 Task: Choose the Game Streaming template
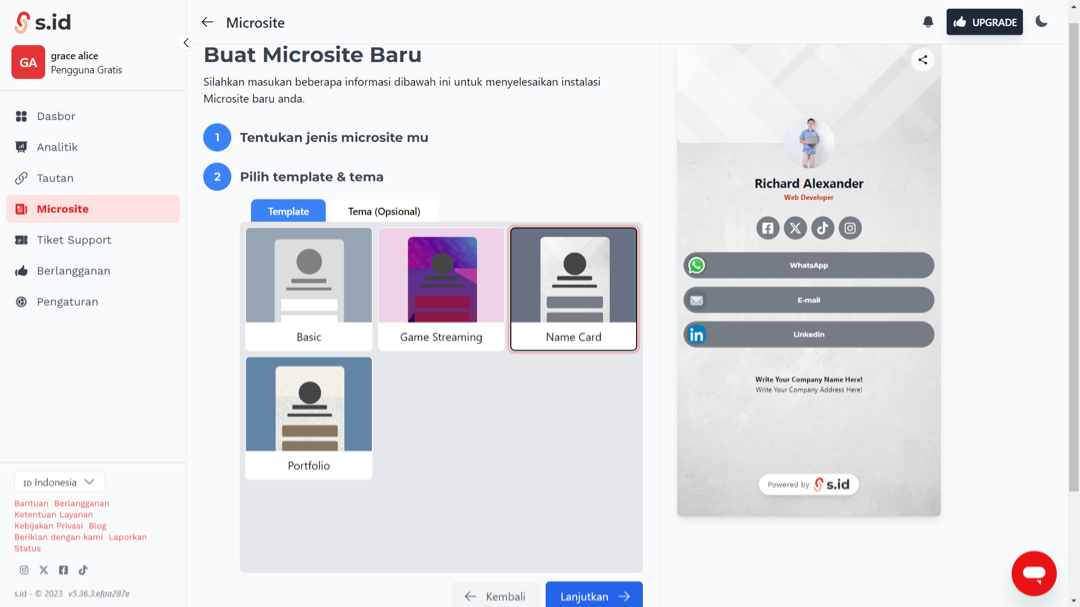(441, 289)
